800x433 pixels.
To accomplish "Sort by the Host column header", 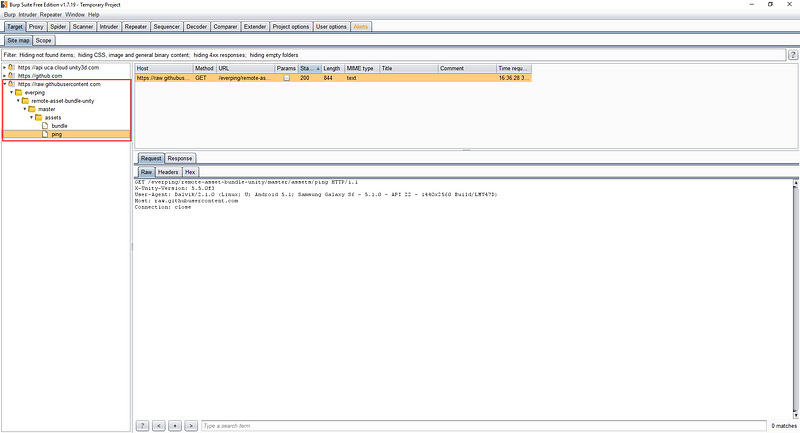I will (163, 68).
